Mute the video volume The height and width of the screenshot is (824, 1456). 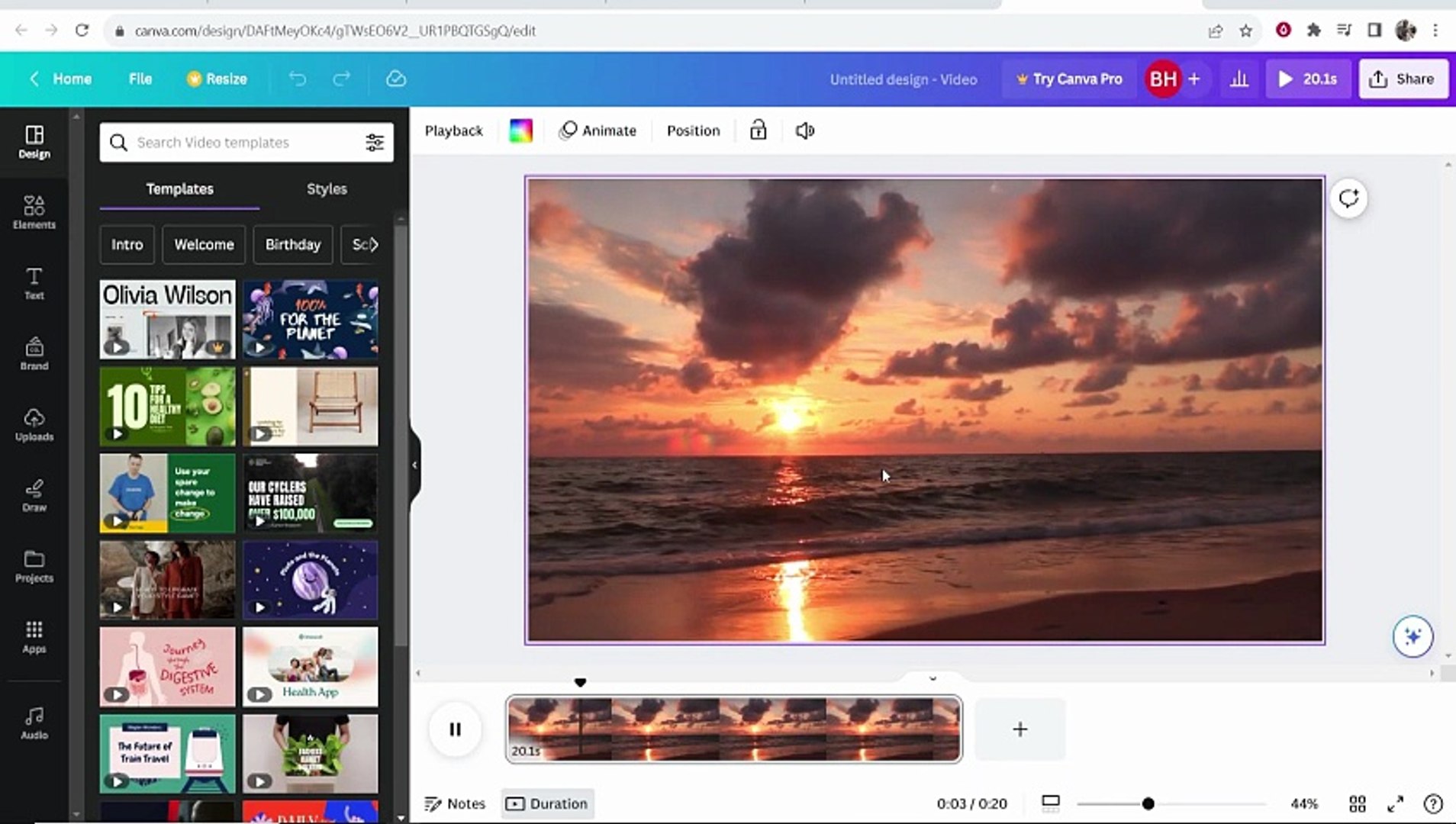[804, 130]
